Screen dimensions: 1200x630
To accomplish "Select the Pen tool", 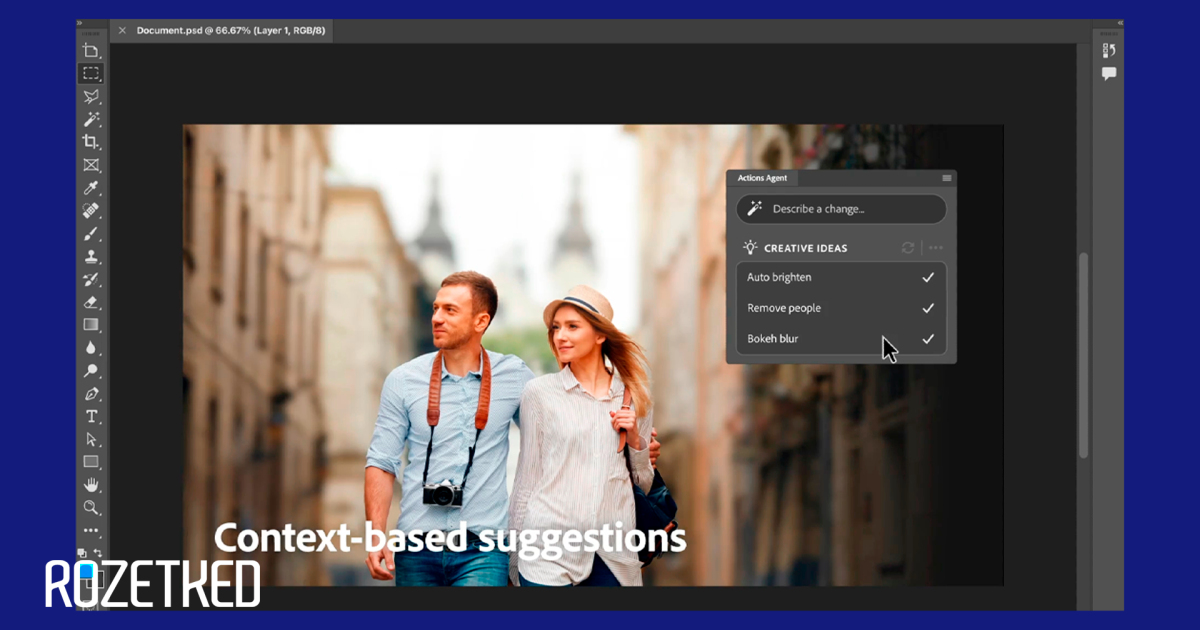I will (91, 393).
